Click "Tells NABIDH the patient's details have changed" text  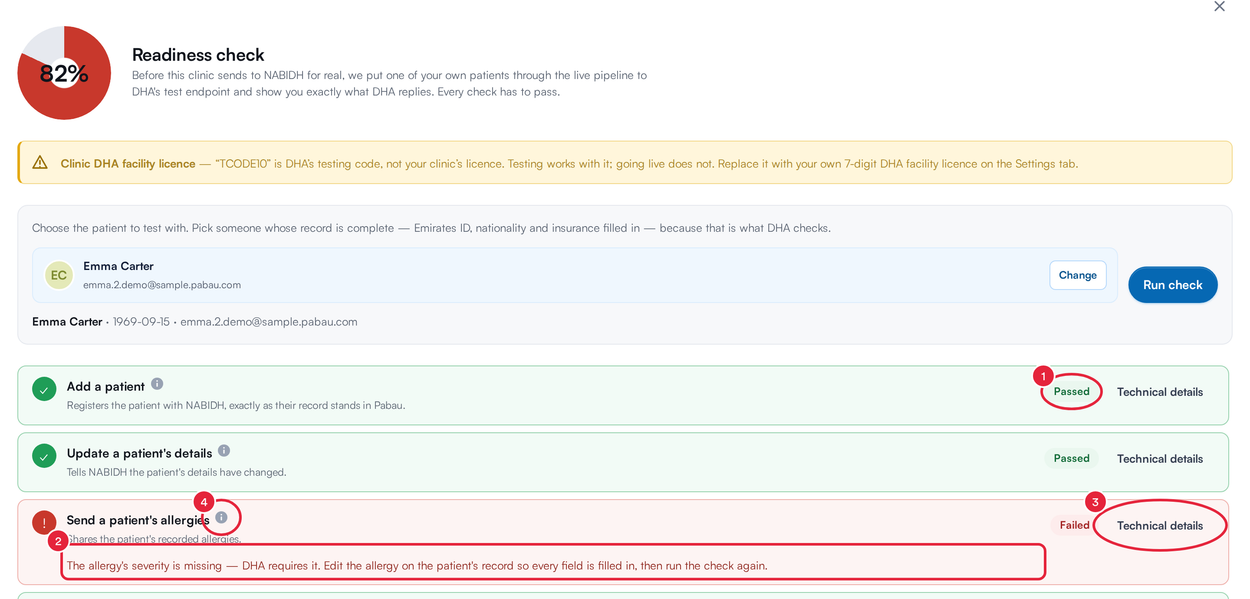tap(176, 473)
